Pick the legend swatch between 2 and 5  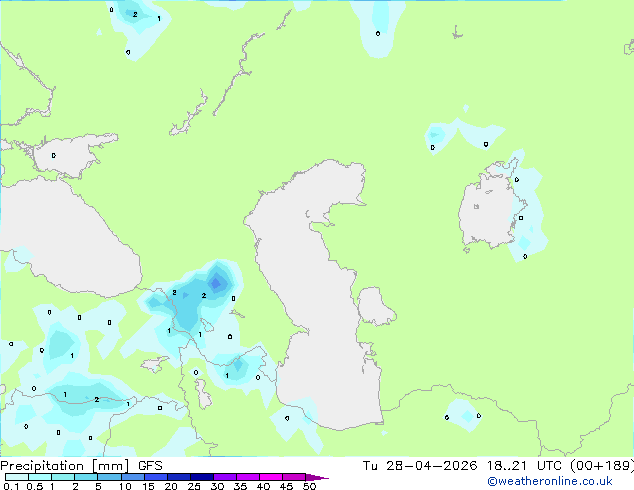(x=86, y=477)
